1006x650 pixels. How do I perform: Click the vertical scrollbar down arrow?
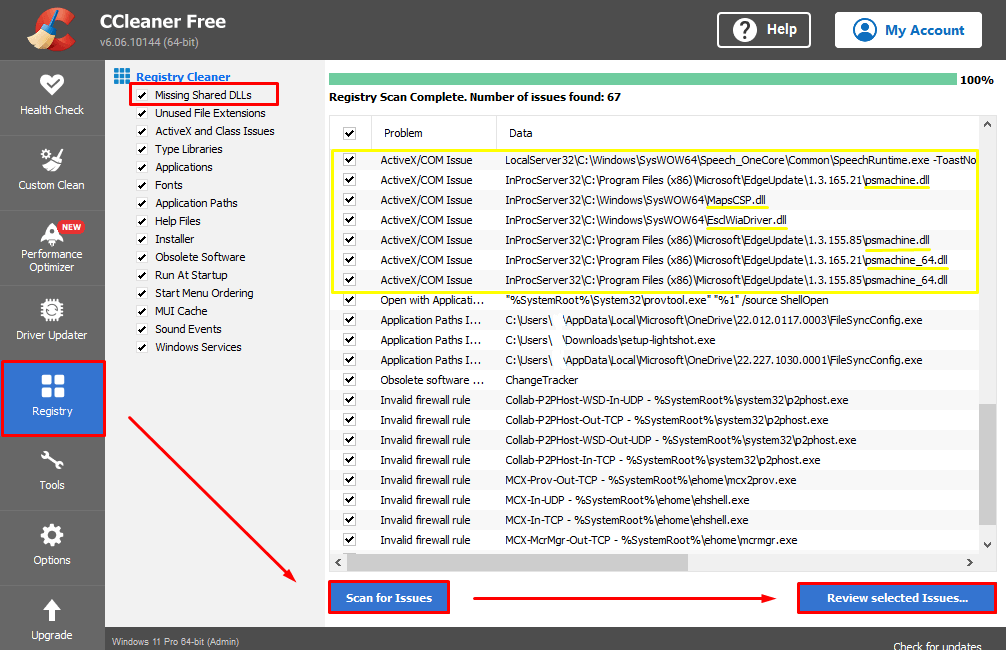987,544
